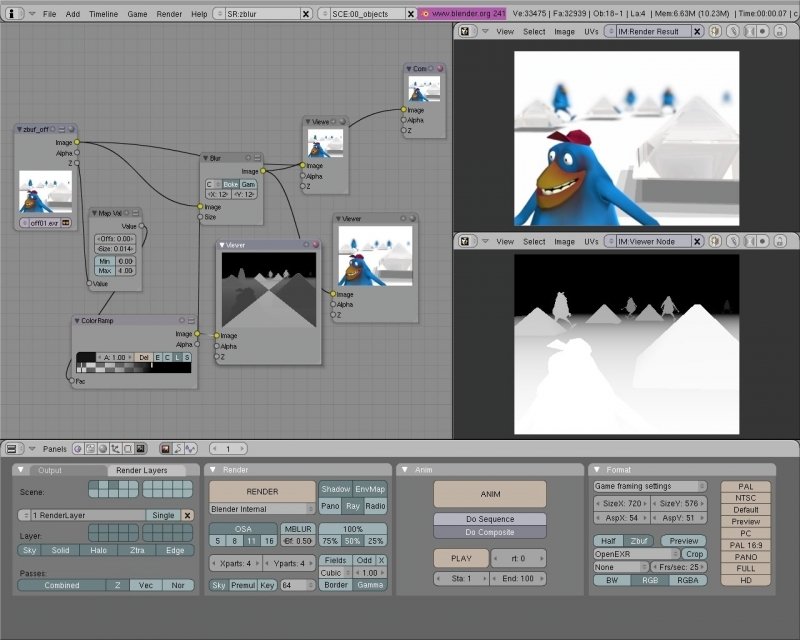Click the lock icon in Viewer Node header
Screen dimensions: 800x640
[x=780, y=241]
